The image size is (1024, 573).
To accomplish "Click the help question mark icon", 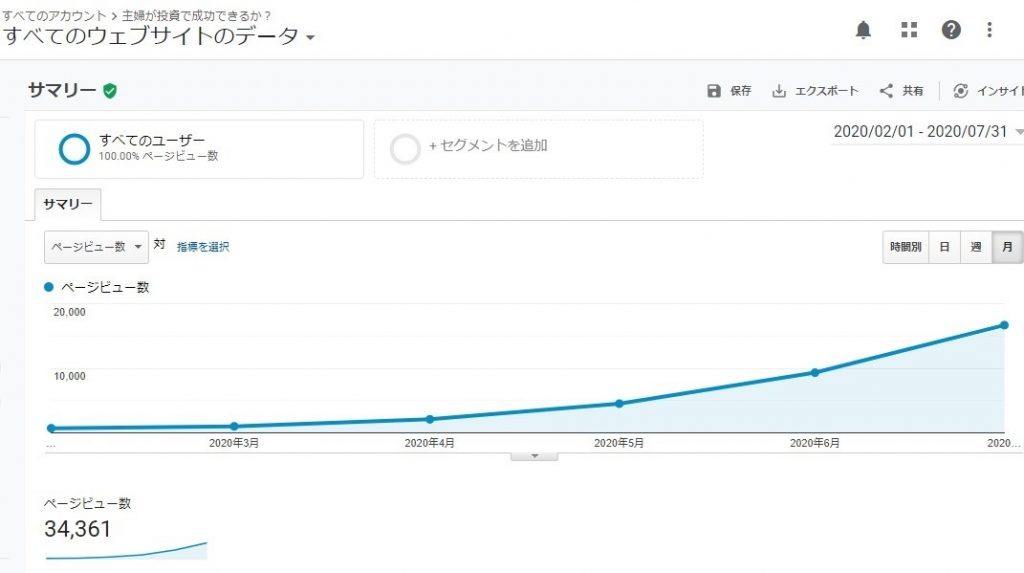I will click(951, 29).
